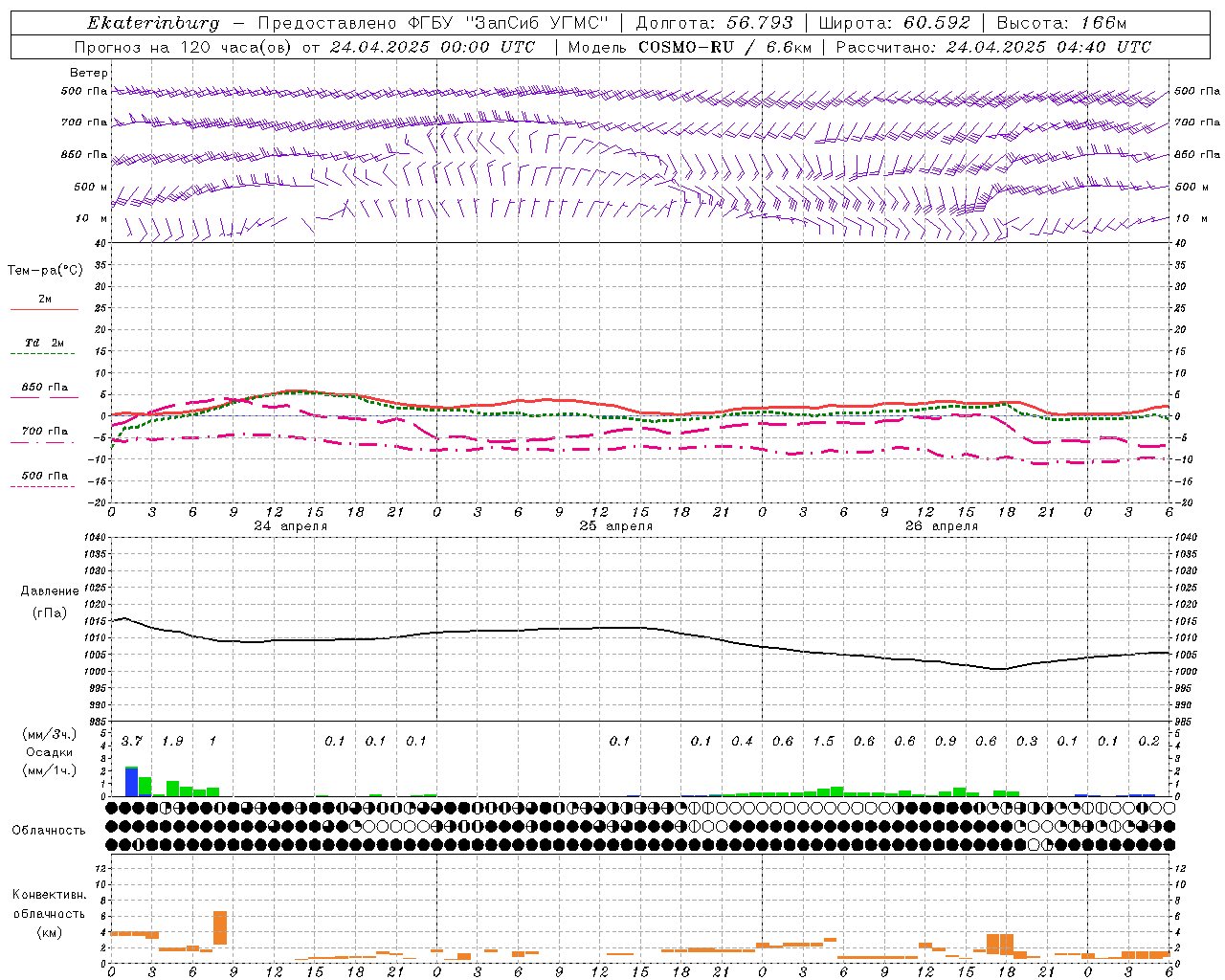Viewport: 1225px width, 980px height.
Task: Click the '10 м' wind level label on left
Action: 92,218
